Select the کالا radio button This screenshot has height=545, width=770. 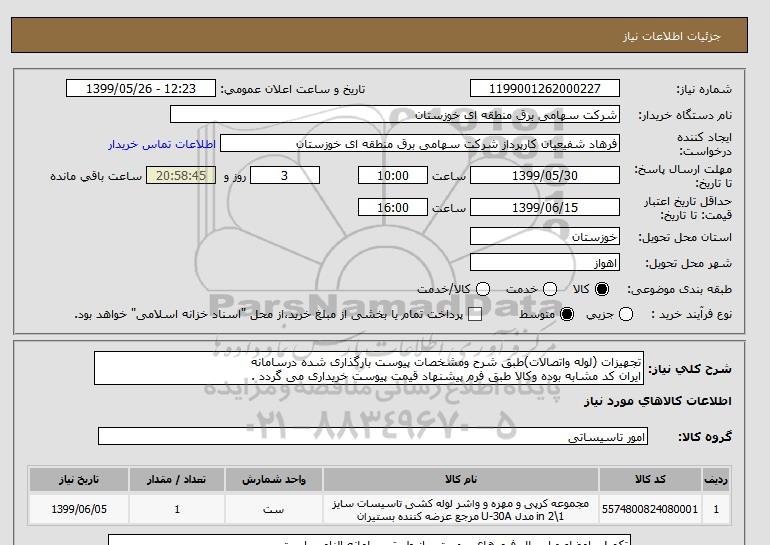coord(602,289)
